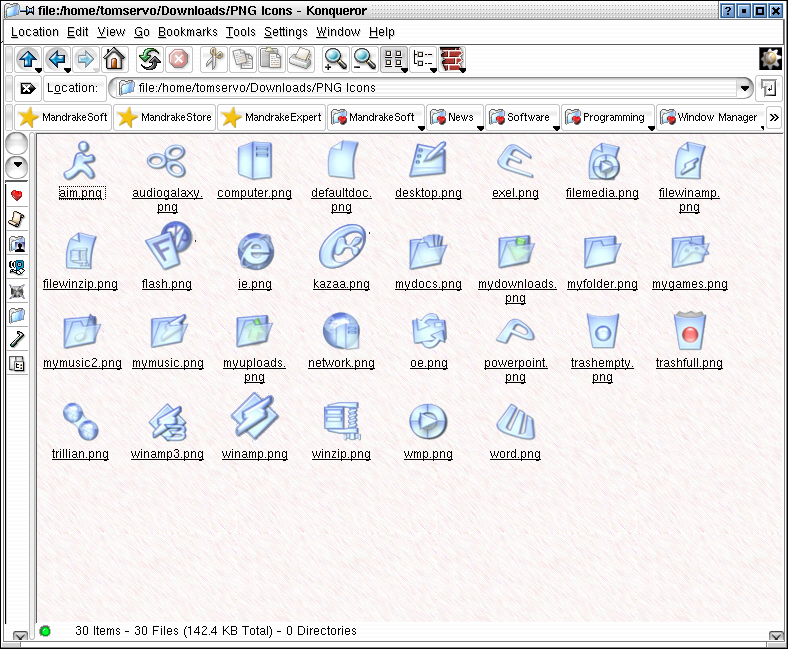Open the sidebar red heart Bookmarks tab
788x649 pixels.
pyautogui.click(x=17, y=195)
